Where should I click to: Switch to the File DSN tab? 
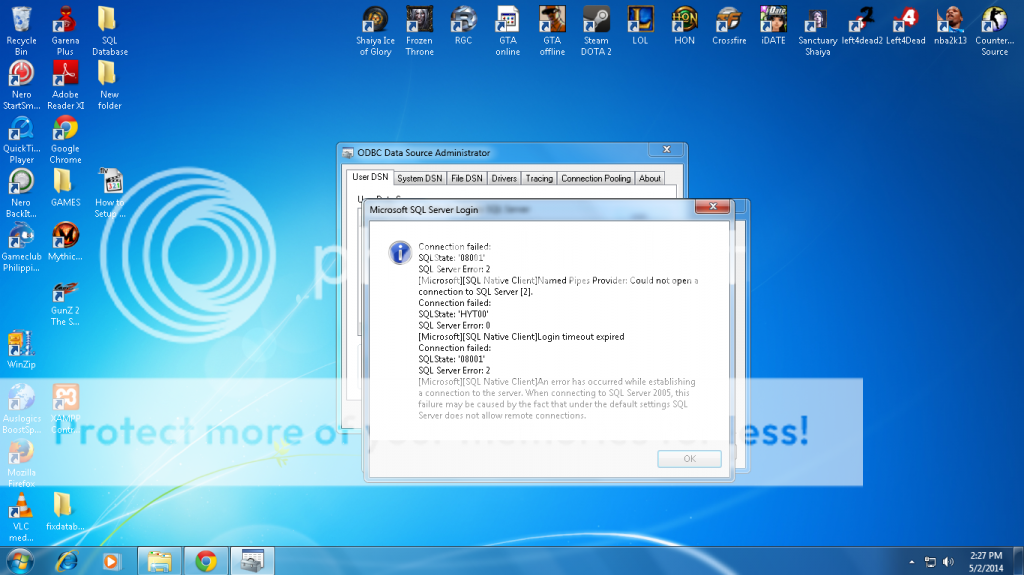tap(467, 178)
